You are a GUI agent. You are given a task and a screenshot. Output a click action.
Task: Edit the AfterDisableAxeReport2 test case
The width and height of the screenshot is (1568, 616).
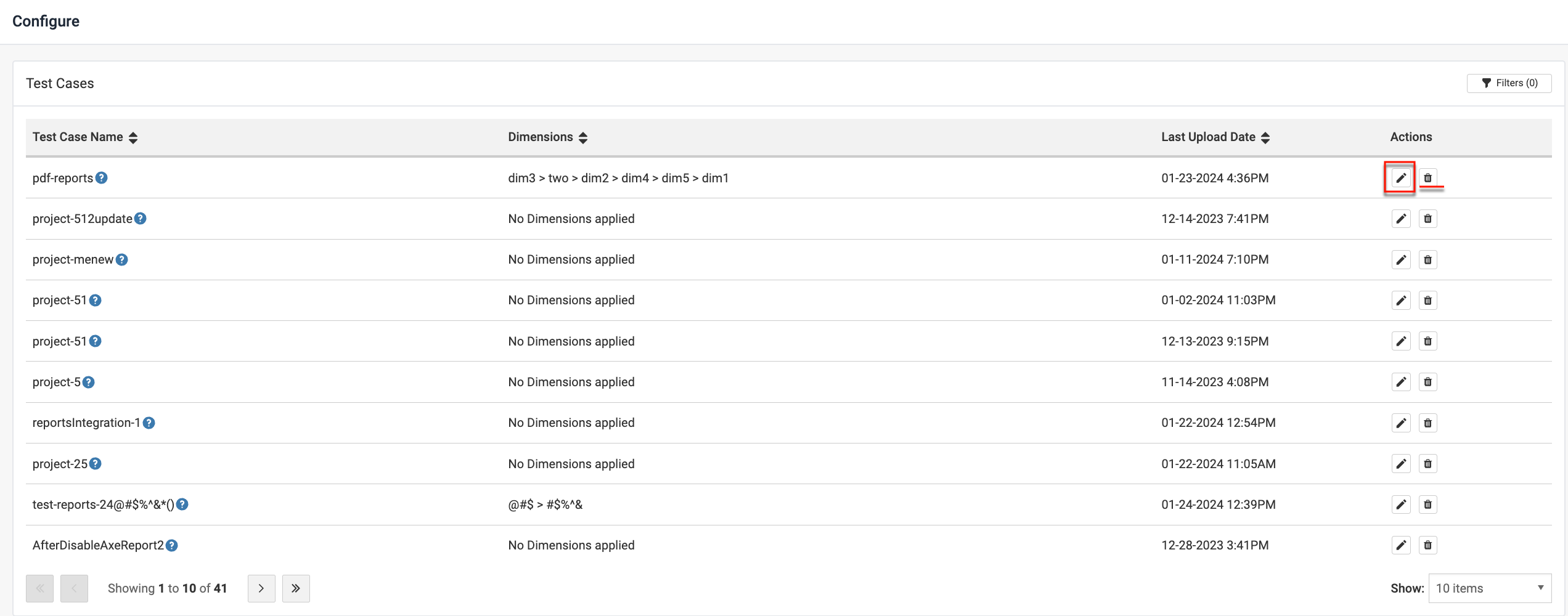click(1401, 545)
